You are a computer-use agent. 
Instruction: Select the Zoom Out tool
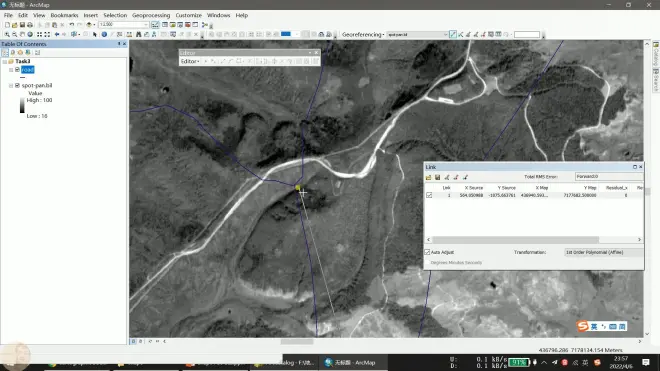pyautogui.click(x=14, y=35)
